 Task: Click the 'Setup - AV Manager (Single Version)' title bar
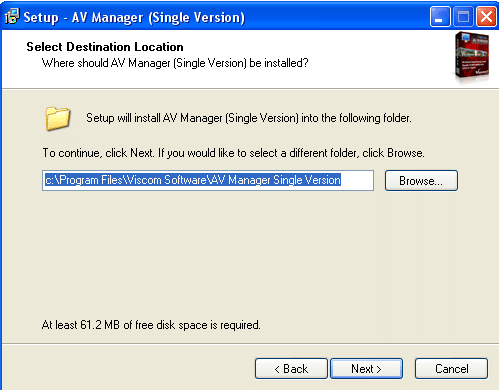point(134,17)
